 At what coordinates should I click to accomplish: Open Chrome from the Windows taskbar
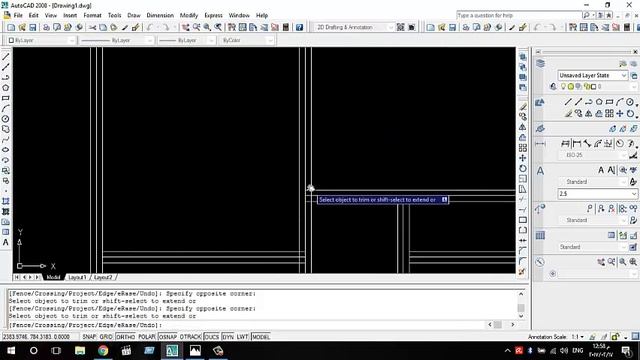point(103,351)
